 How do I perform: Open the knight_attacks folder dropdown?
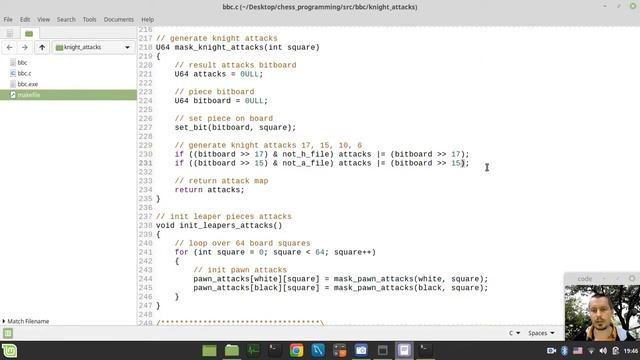tap(93, 47)
